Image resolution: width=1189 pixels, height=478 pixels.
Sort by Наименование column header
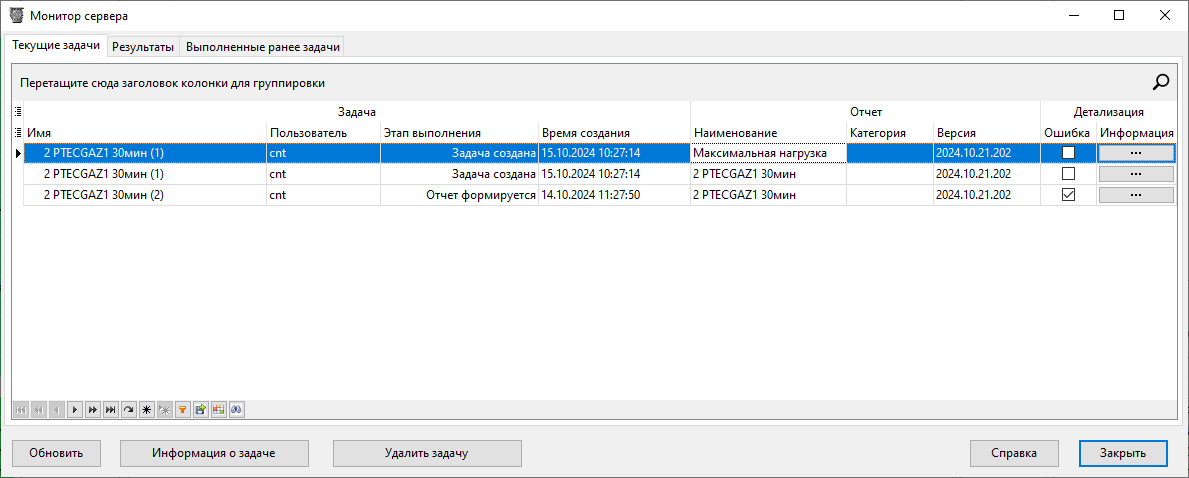(768, 133)
